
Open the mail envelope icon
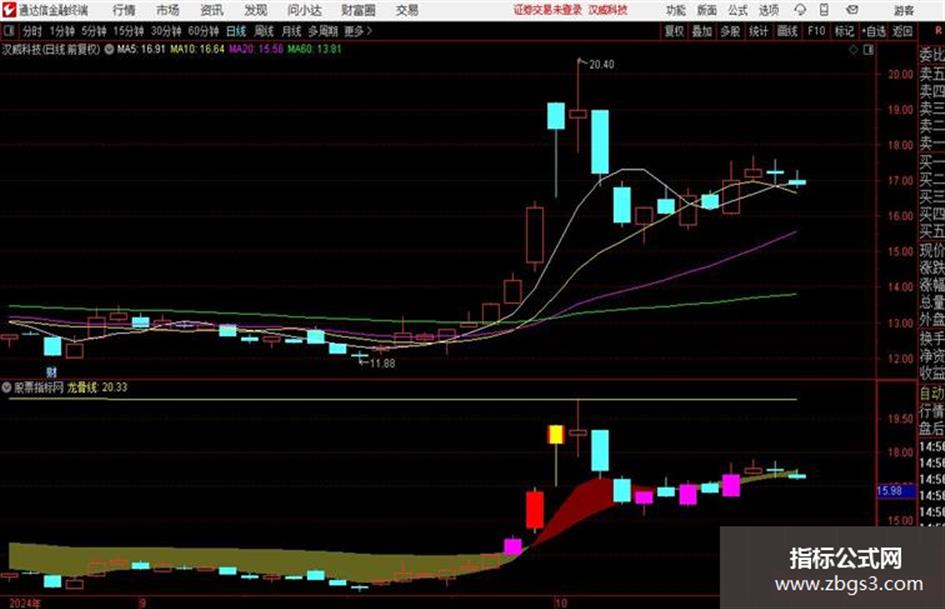(852, 10)
